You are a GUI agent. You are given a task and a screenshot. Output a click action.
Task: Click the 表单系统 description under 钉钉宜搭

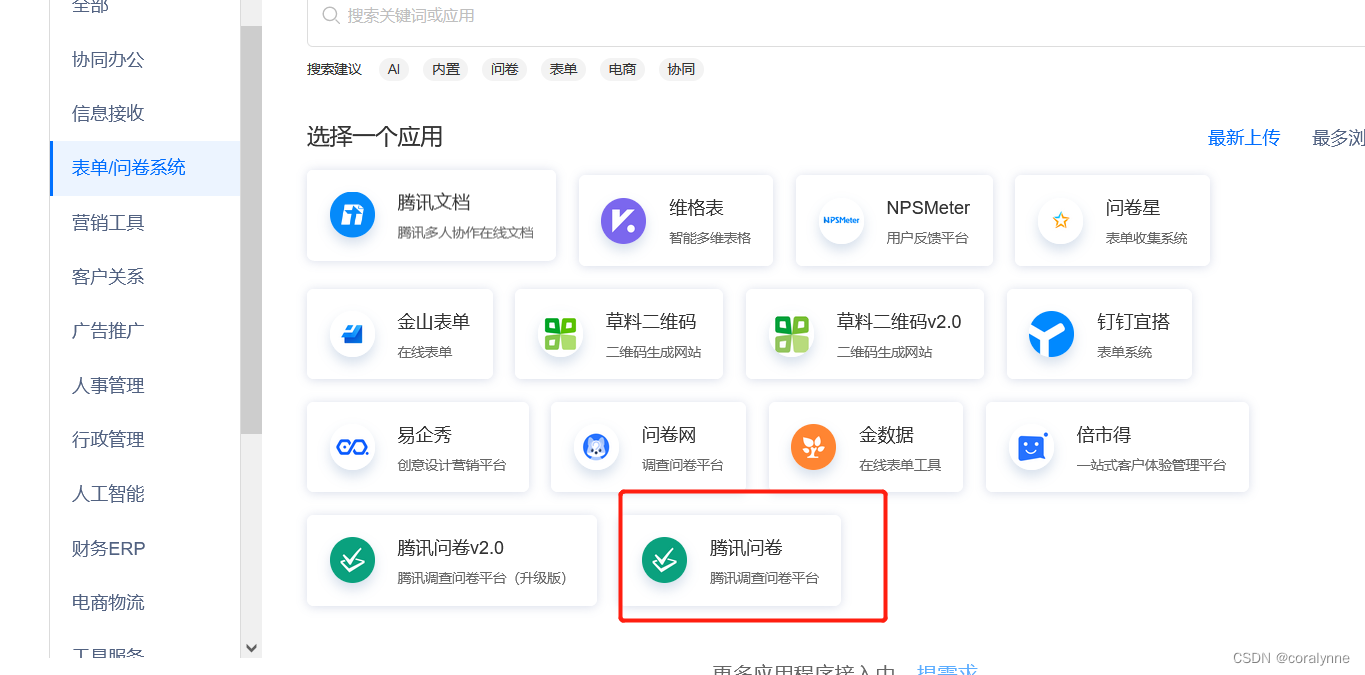[x=1125, y=352]
